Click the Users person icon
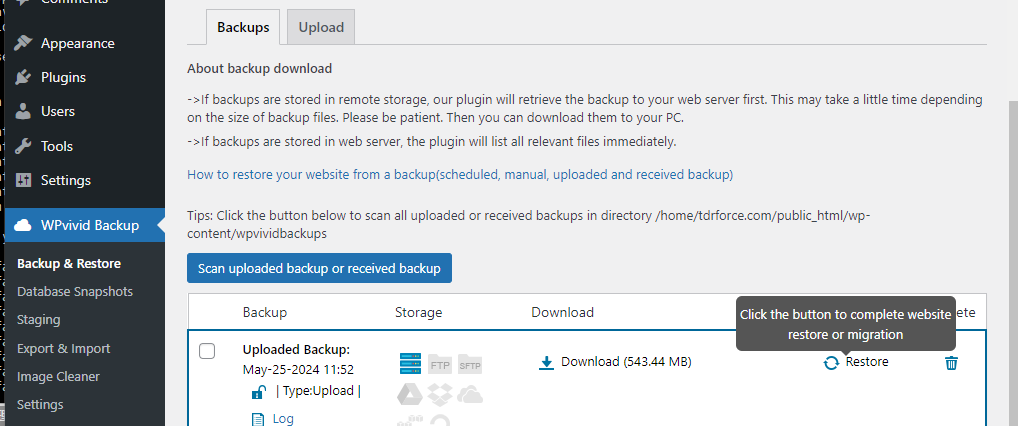The height and width of the screenshot is (426, 1018). [24, 111]
